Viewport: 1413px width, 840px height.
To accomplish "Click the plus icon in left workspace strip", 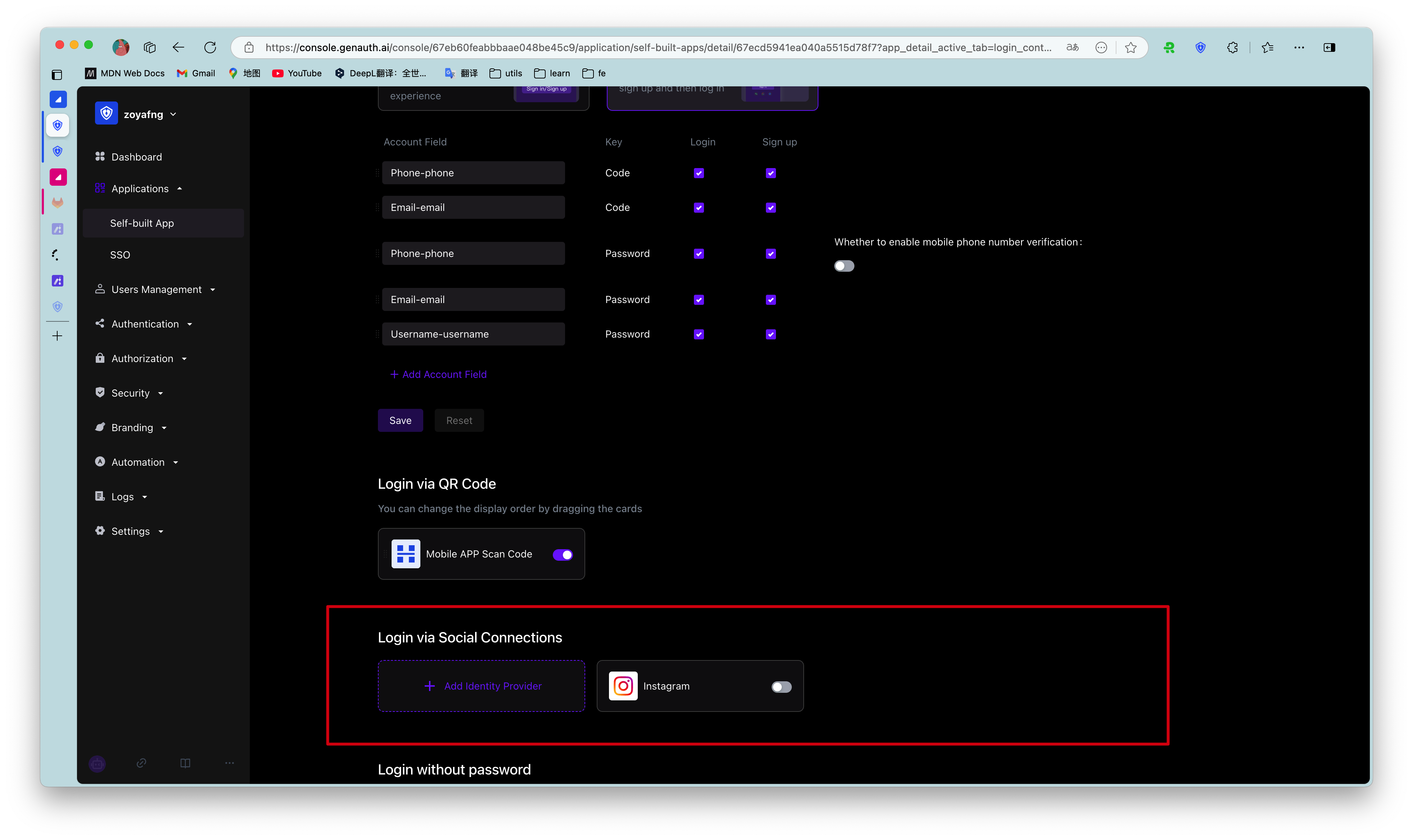I will point(57,336).
